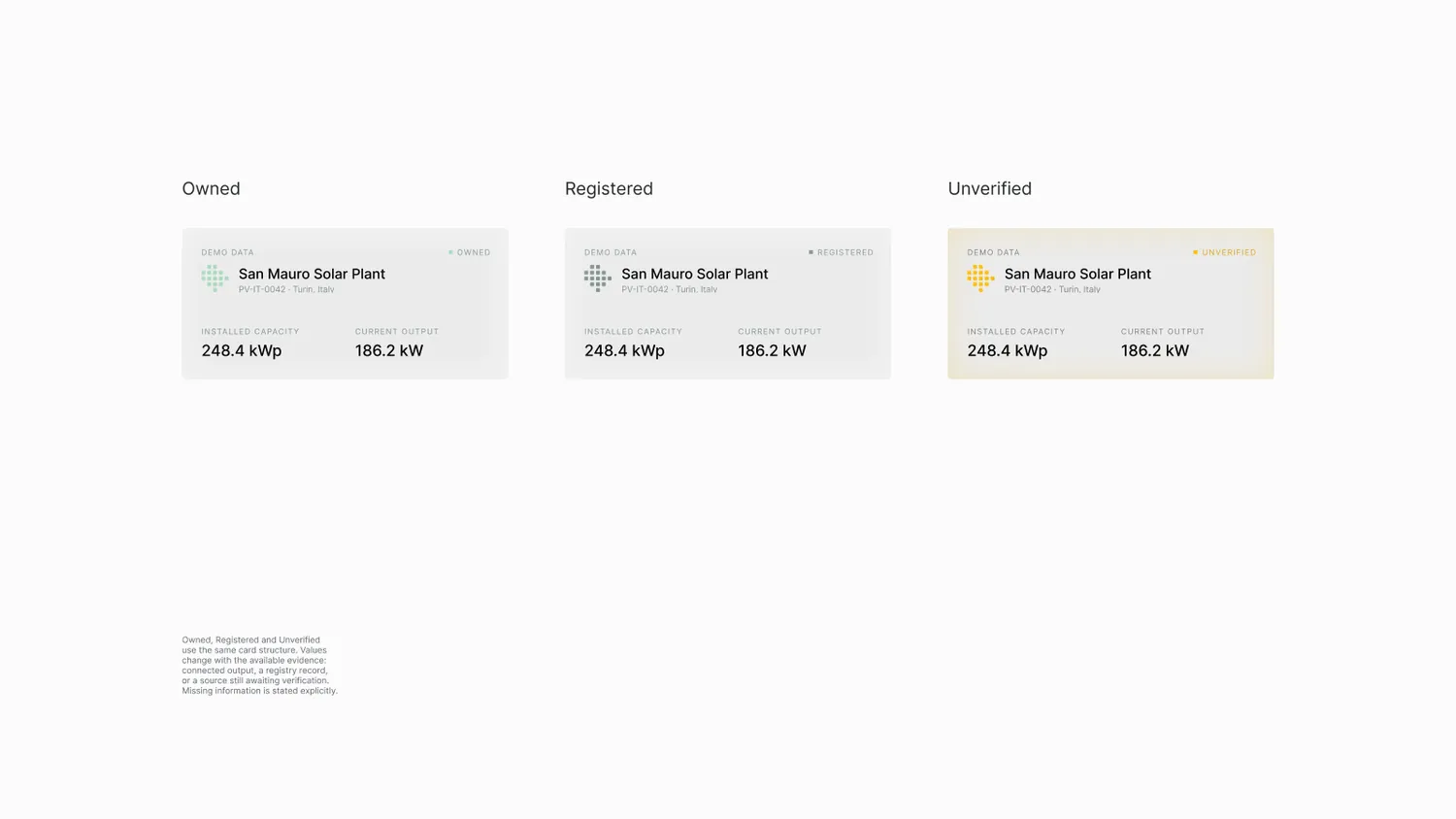This screenshot has height=819, width=1456.
Task: Select 'CURRENT OUTPUT' label in Registered card
Action: 779,332
